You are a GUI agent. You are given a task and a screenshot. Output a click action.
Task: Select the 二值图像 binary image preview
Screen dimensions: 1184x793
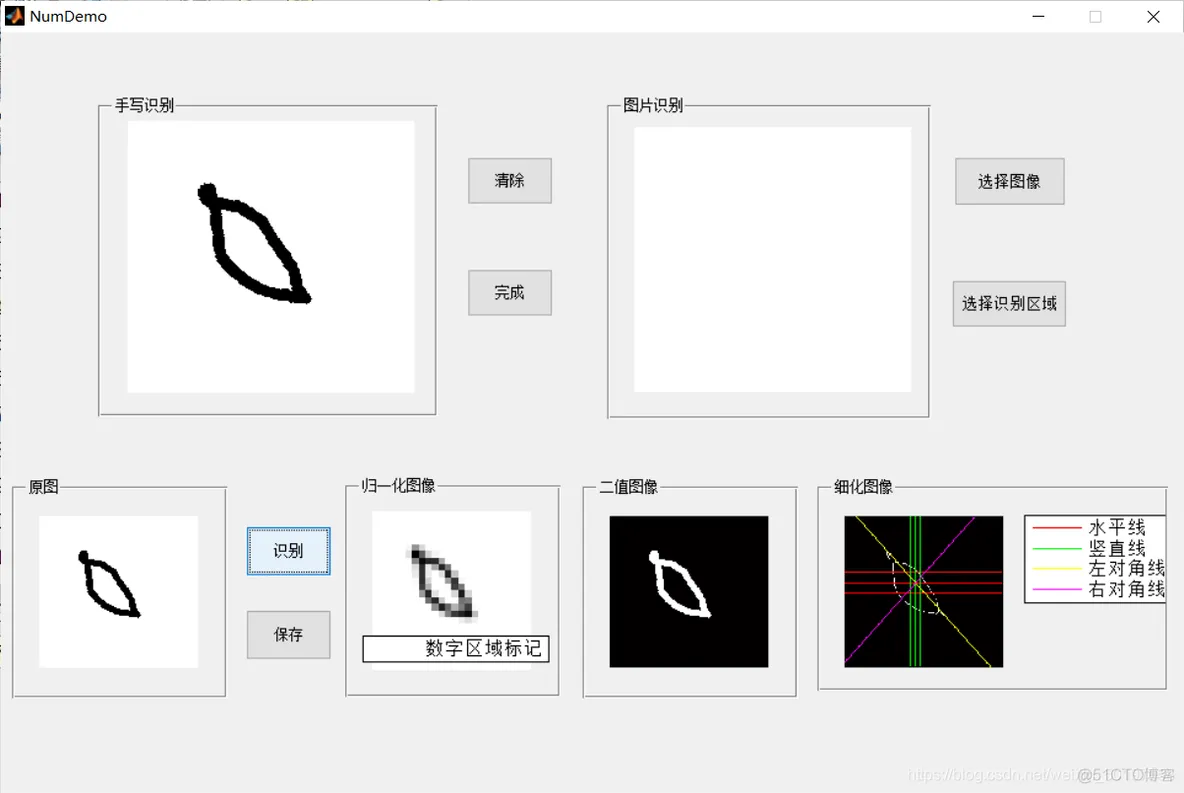689,591
